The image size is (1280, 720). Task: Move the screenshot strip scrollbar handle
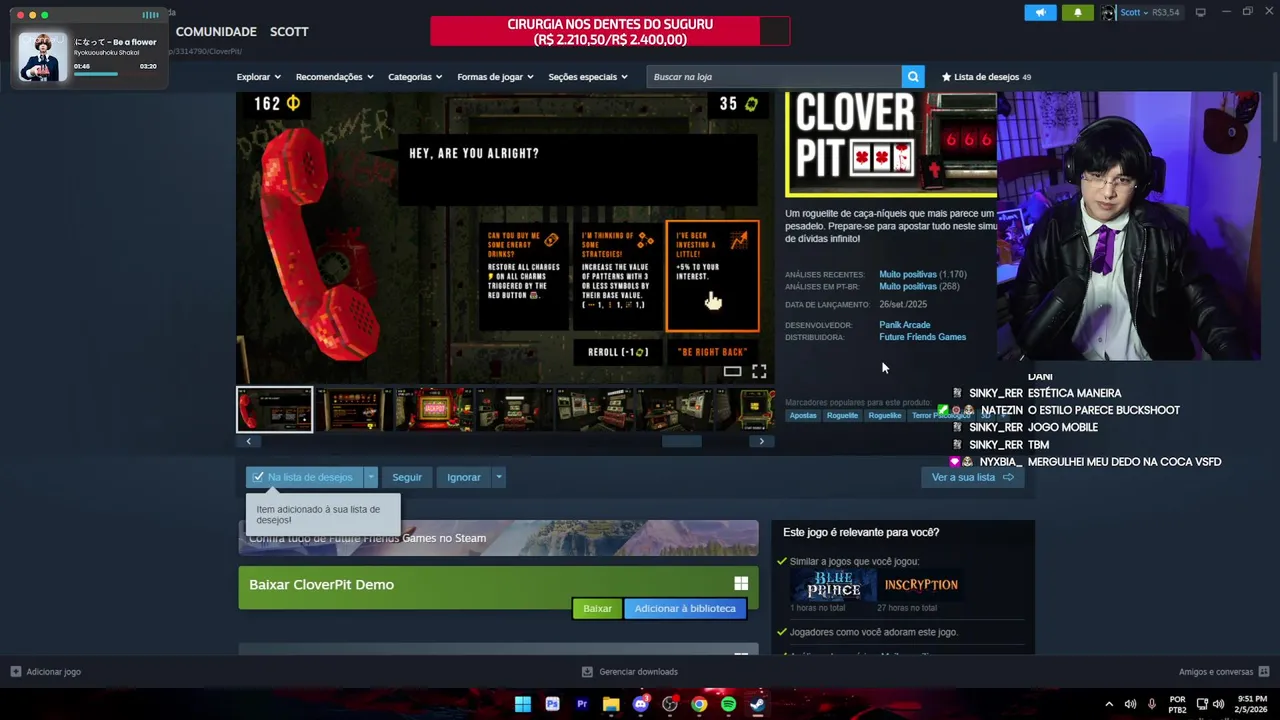[682, 441]
